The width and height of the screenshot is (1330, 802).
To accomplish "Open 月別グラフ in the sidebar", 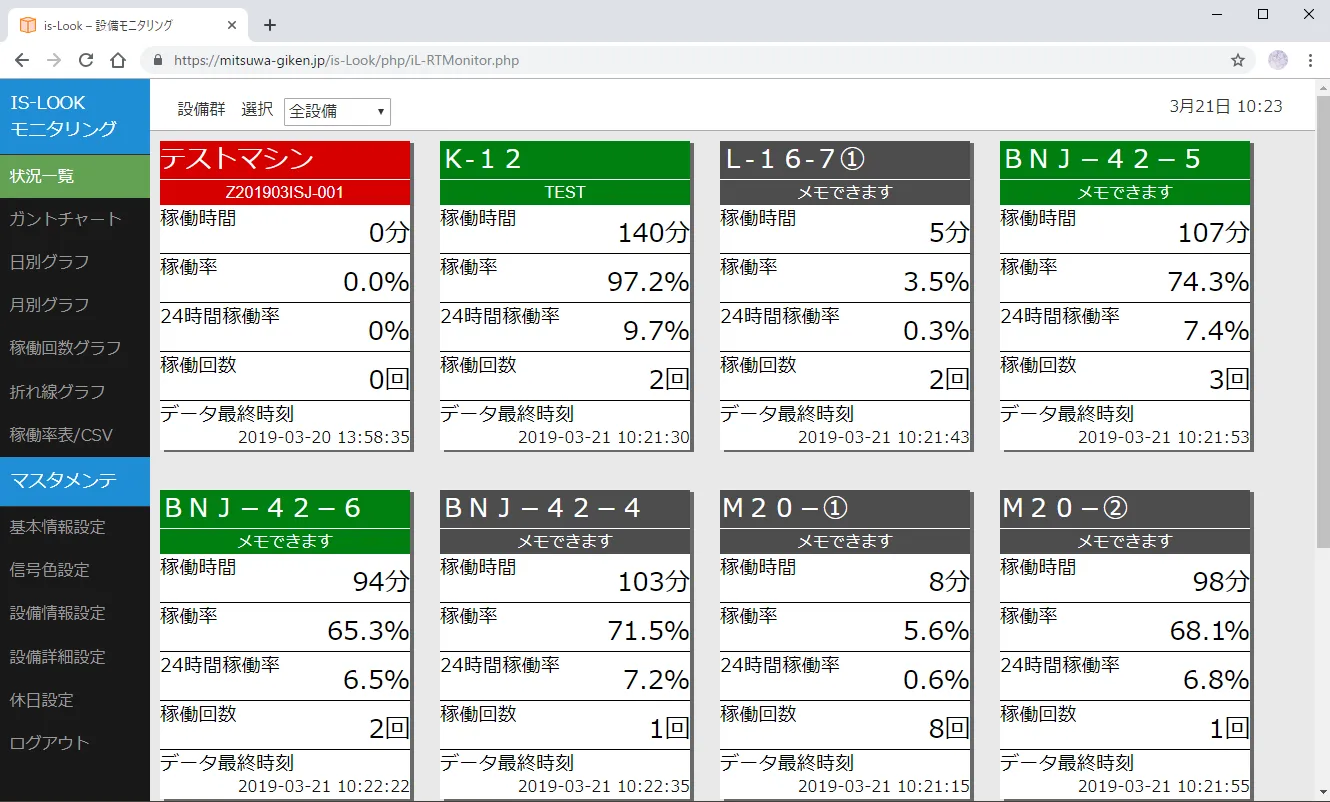I will [x=75, y=305].
